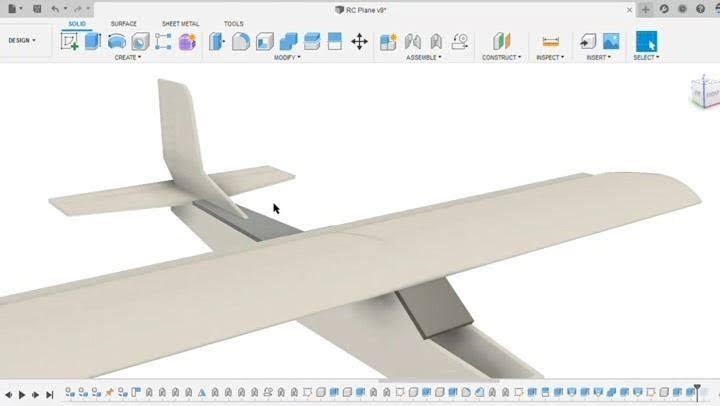Select the Offset Face tool
The width and height of the screenshot is (720, 406).
click(x=312, y=41)
